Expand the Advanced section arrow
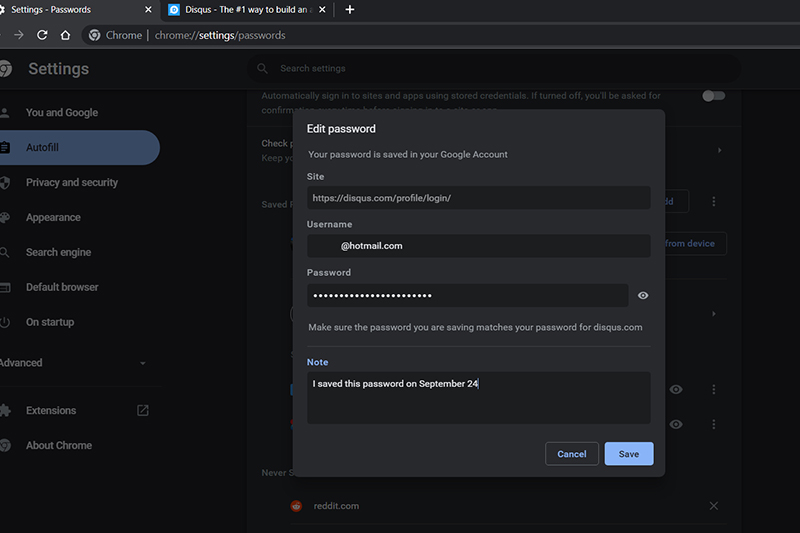 click(x=142, y=363)
